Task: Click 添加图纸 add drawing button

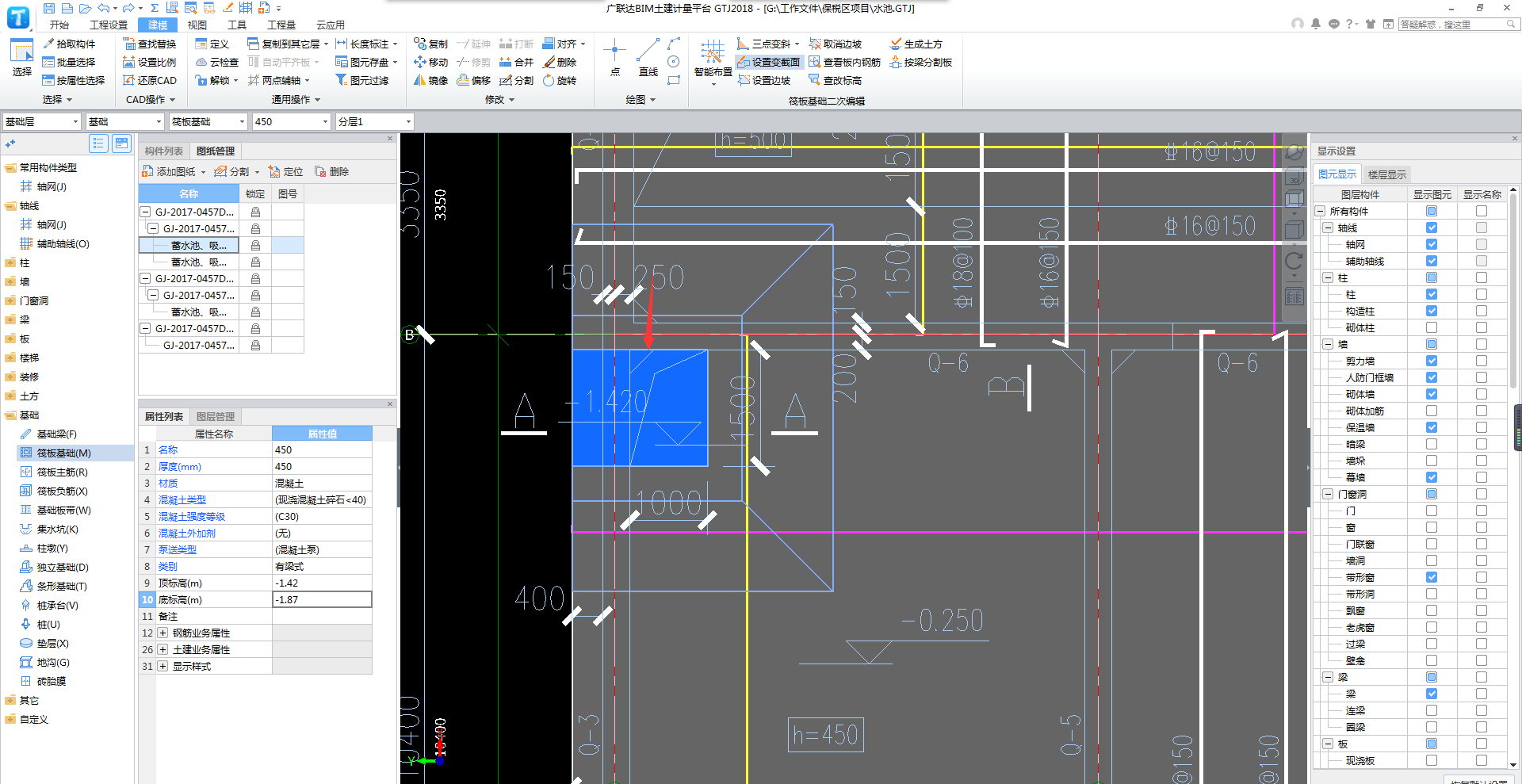Action: pos(174,171)
